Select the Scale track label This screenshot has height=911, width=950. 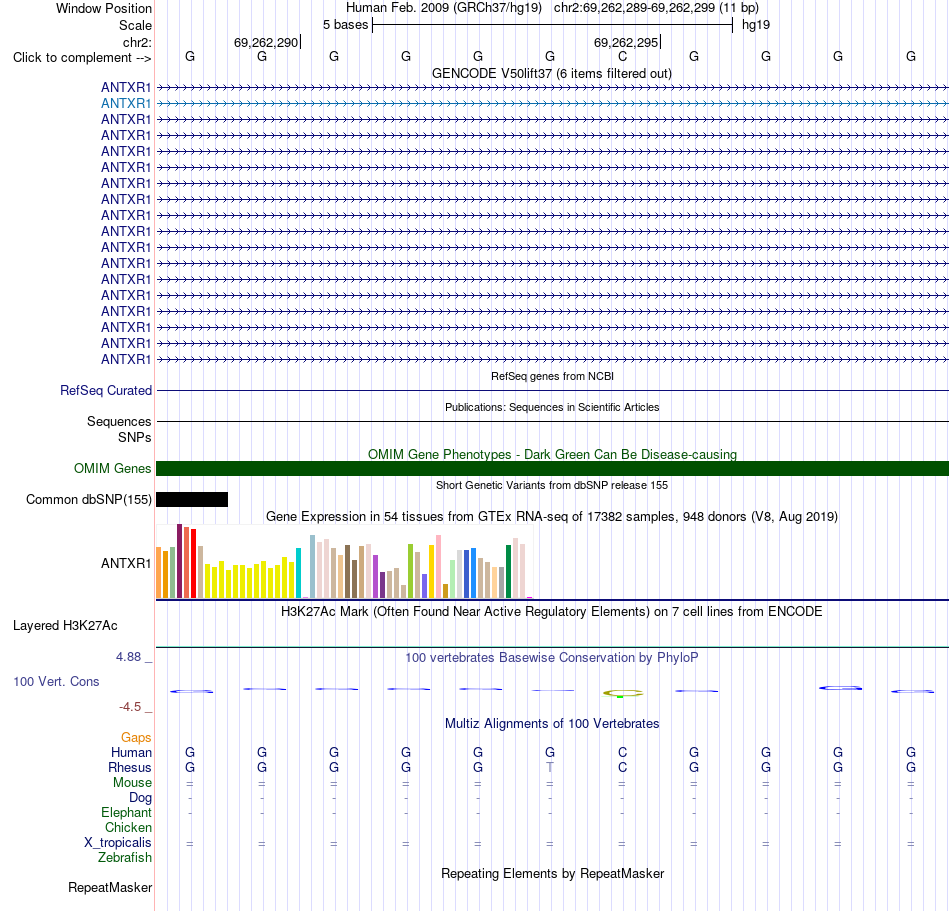[135, 25]
